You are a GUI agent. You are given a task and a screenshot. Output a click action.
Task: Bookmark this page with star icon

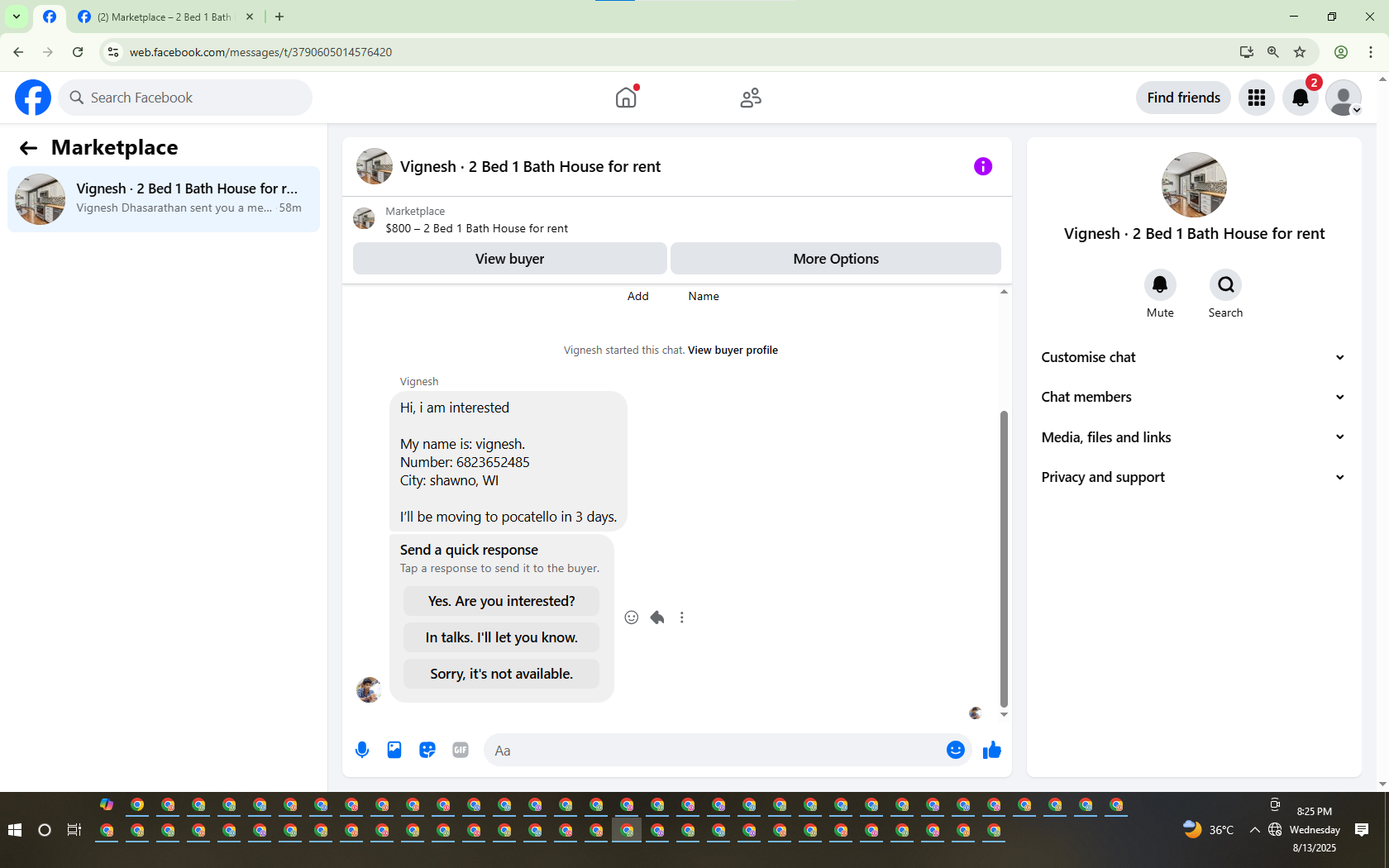pyautogui.click(x=1300, y=52)
